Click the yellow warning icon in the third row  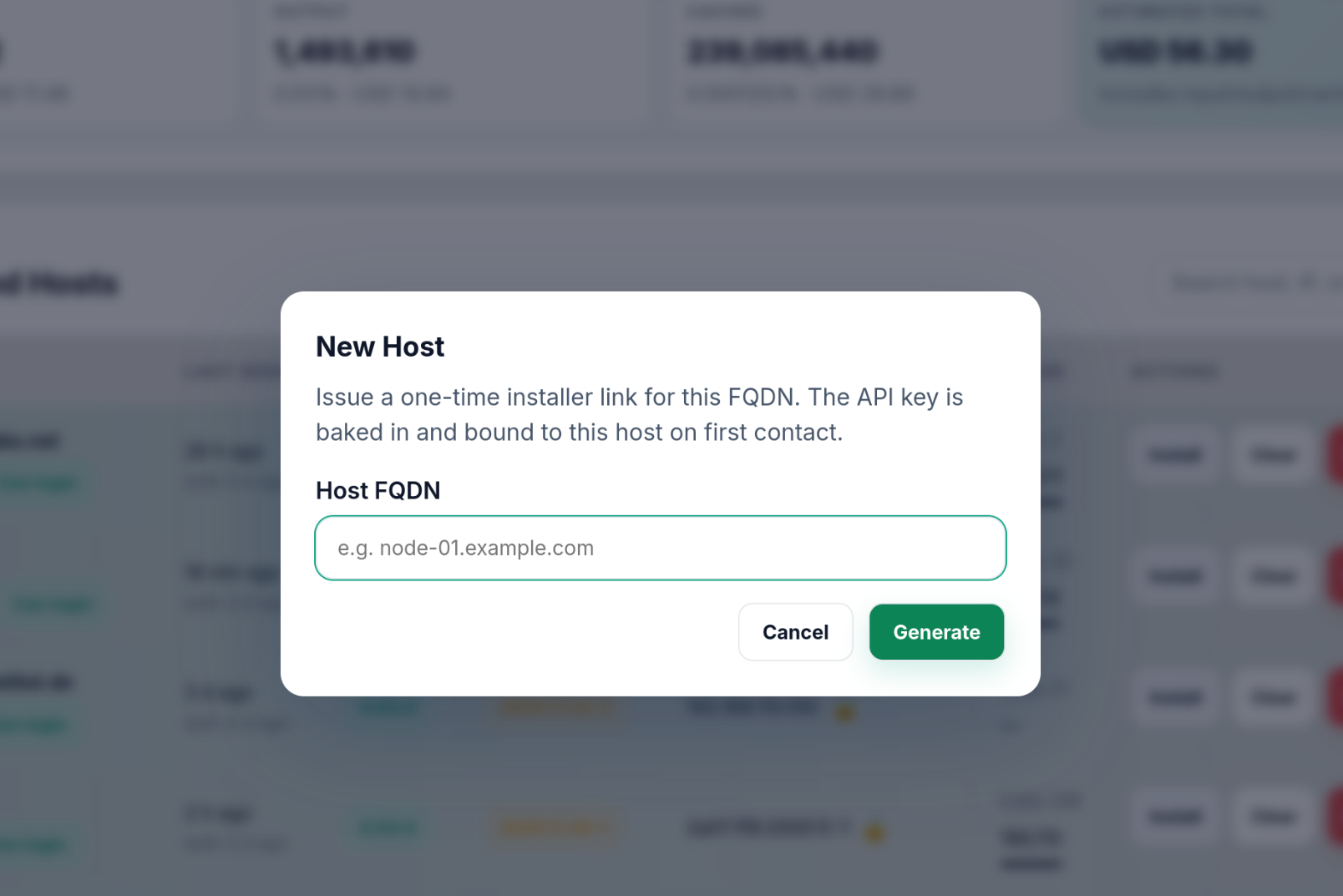(x=844, y=712)
